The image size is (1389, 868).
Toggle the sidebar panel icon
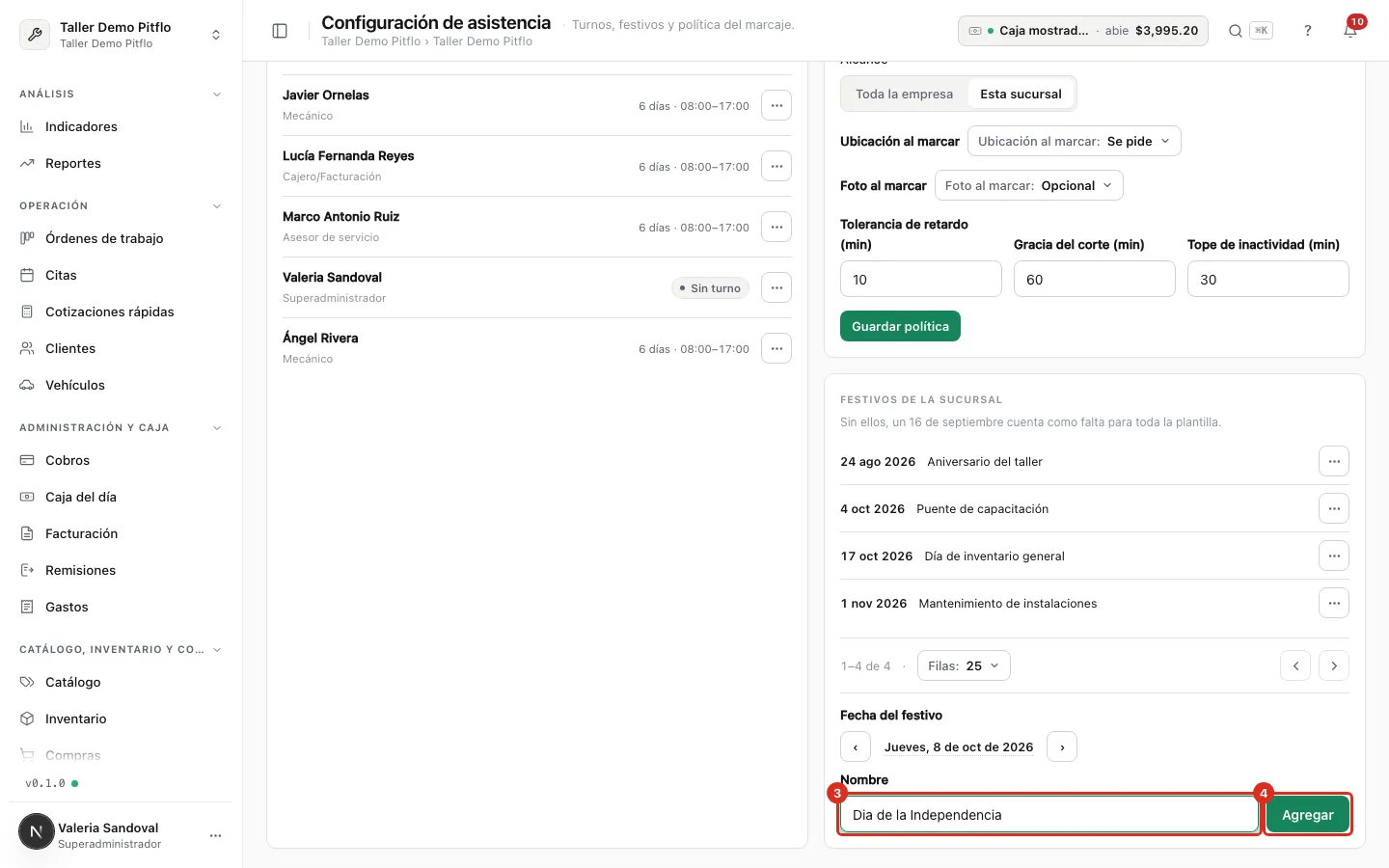click(x=280, y=31)
